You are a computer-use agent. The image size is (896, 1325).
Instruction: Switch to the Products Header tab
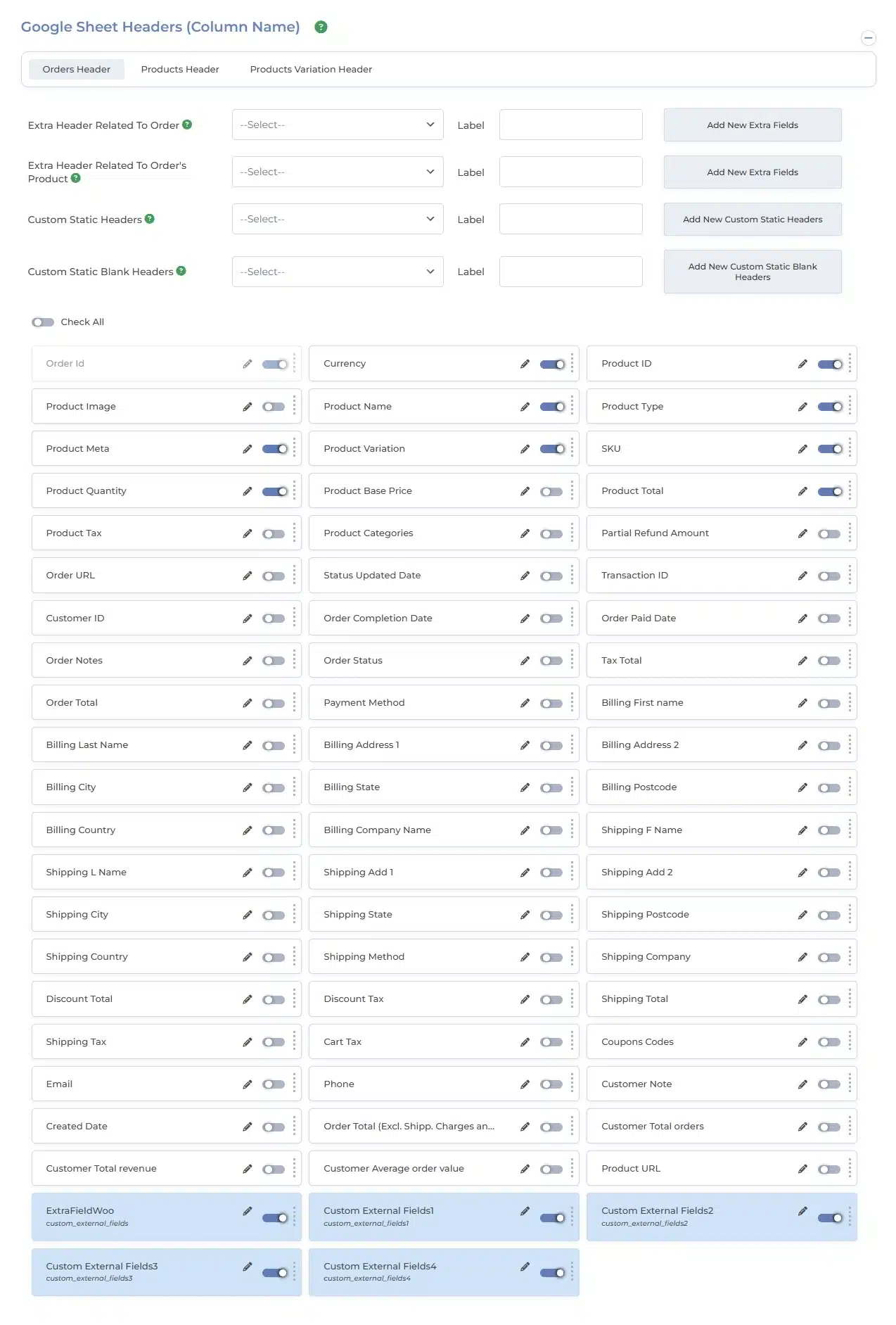pos(180,69)
